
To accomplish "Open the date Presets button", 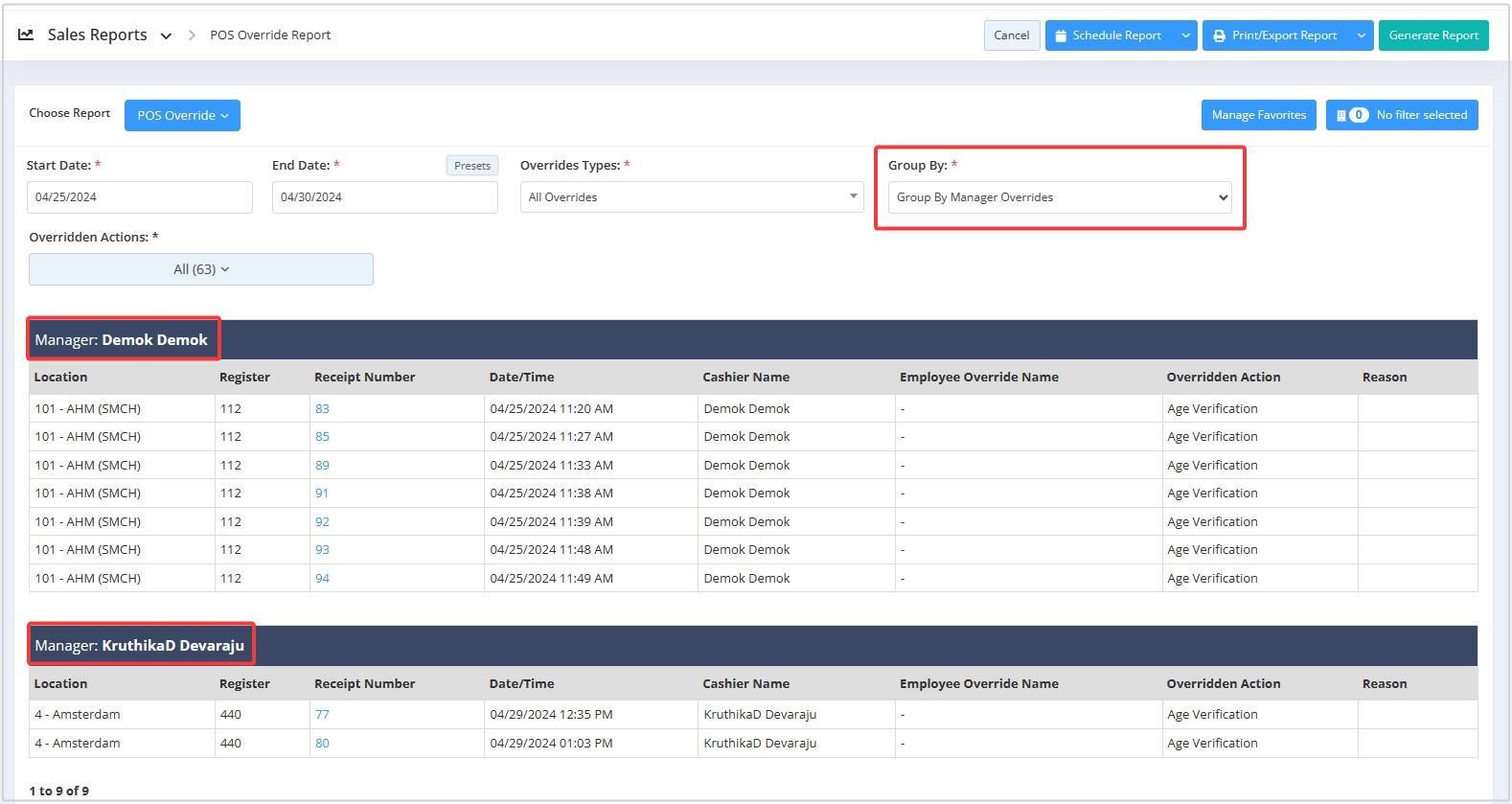I will pyautogui.click(x=471, y=166).
